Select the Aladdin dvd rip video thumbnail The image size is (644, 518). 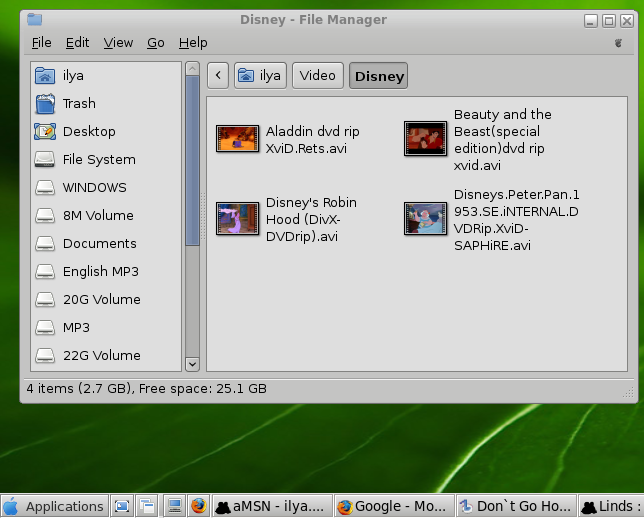pyautogui.click(x=237, y=138)
